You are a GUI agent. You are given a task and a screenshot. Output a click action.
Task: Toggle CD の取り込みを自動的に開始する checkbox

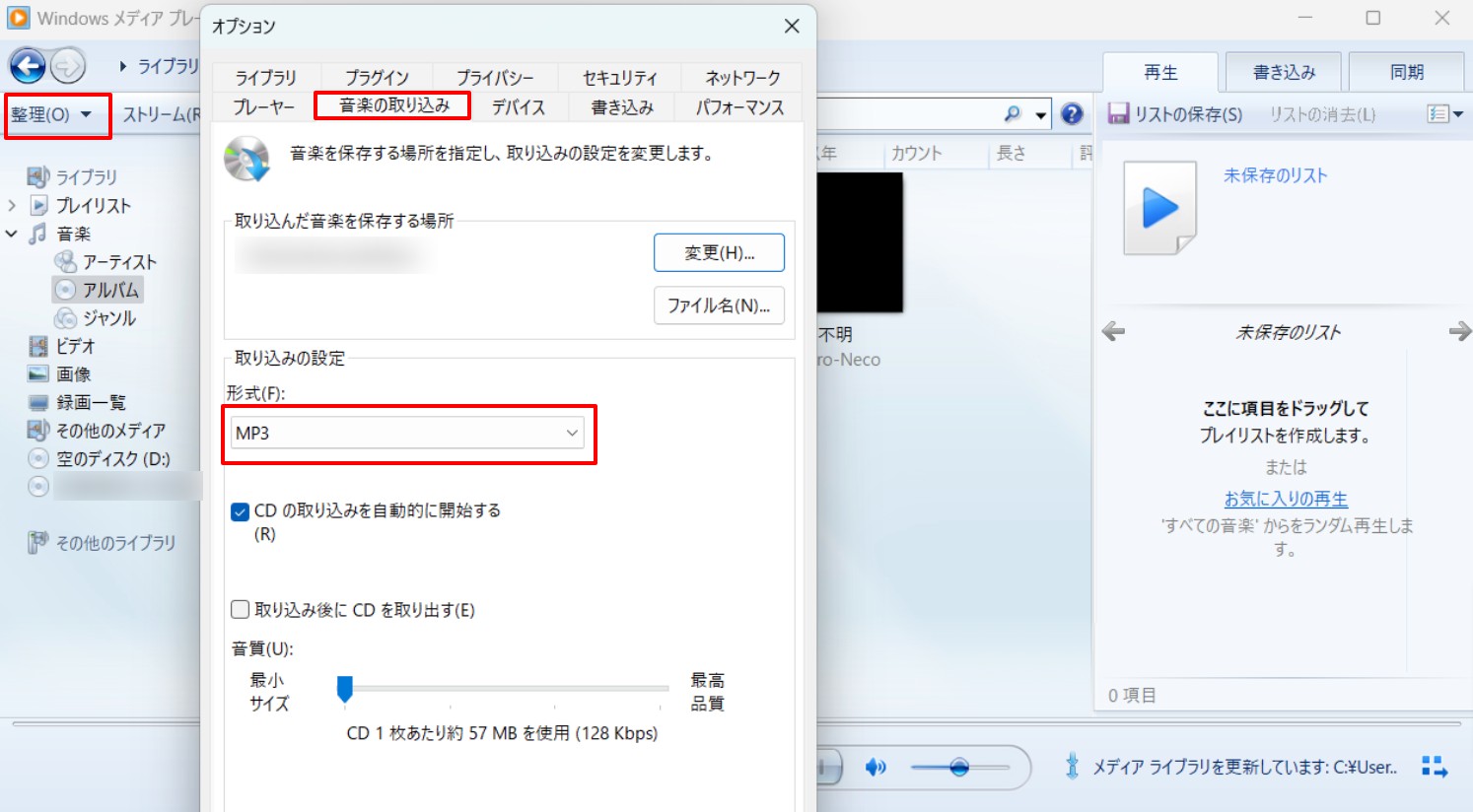(240, 511)
